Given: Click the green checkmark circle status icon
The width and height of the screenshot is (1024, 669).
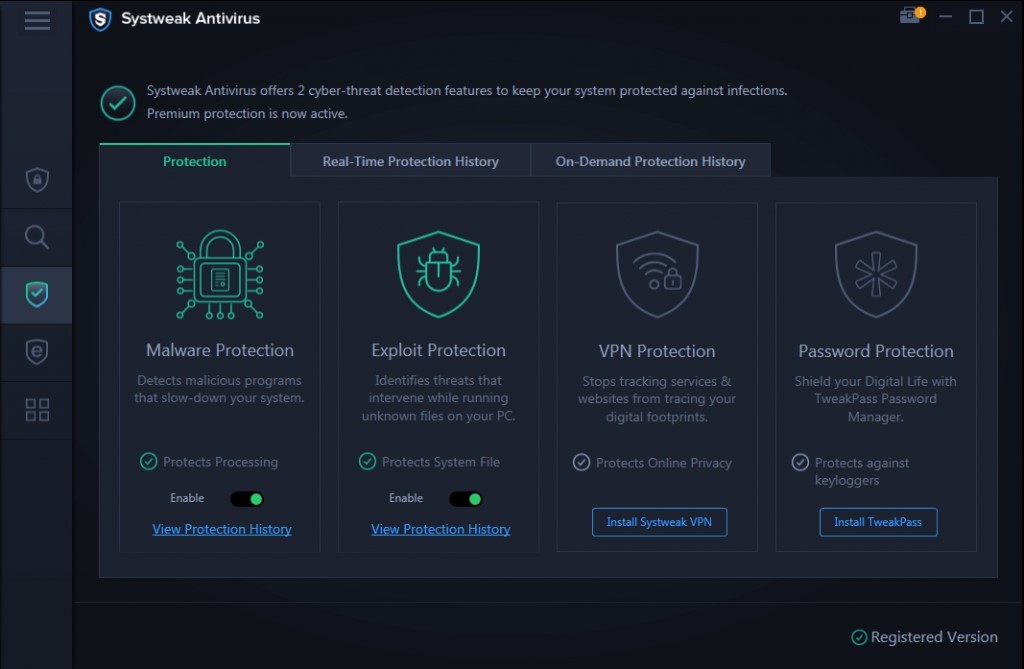Looking at the screenshot, I should 118,103.
